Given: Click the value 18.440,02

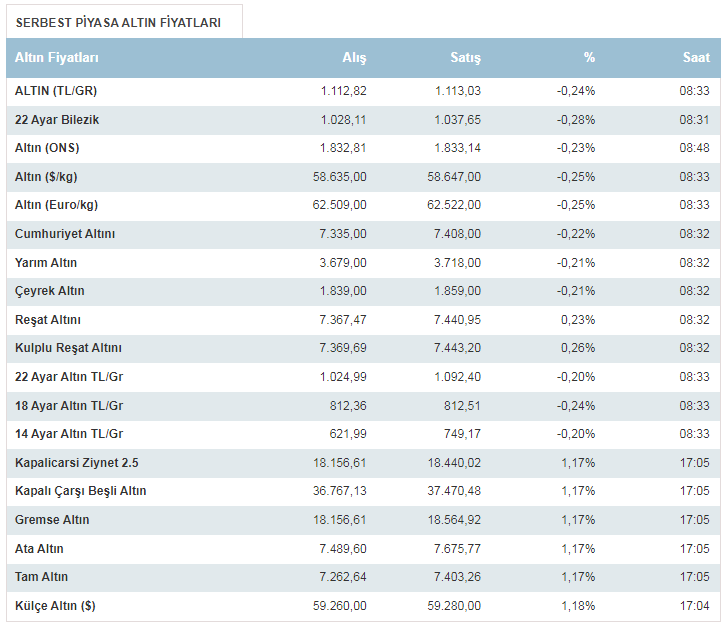Looking at the screenshot, I should click(x=454, y=463).
